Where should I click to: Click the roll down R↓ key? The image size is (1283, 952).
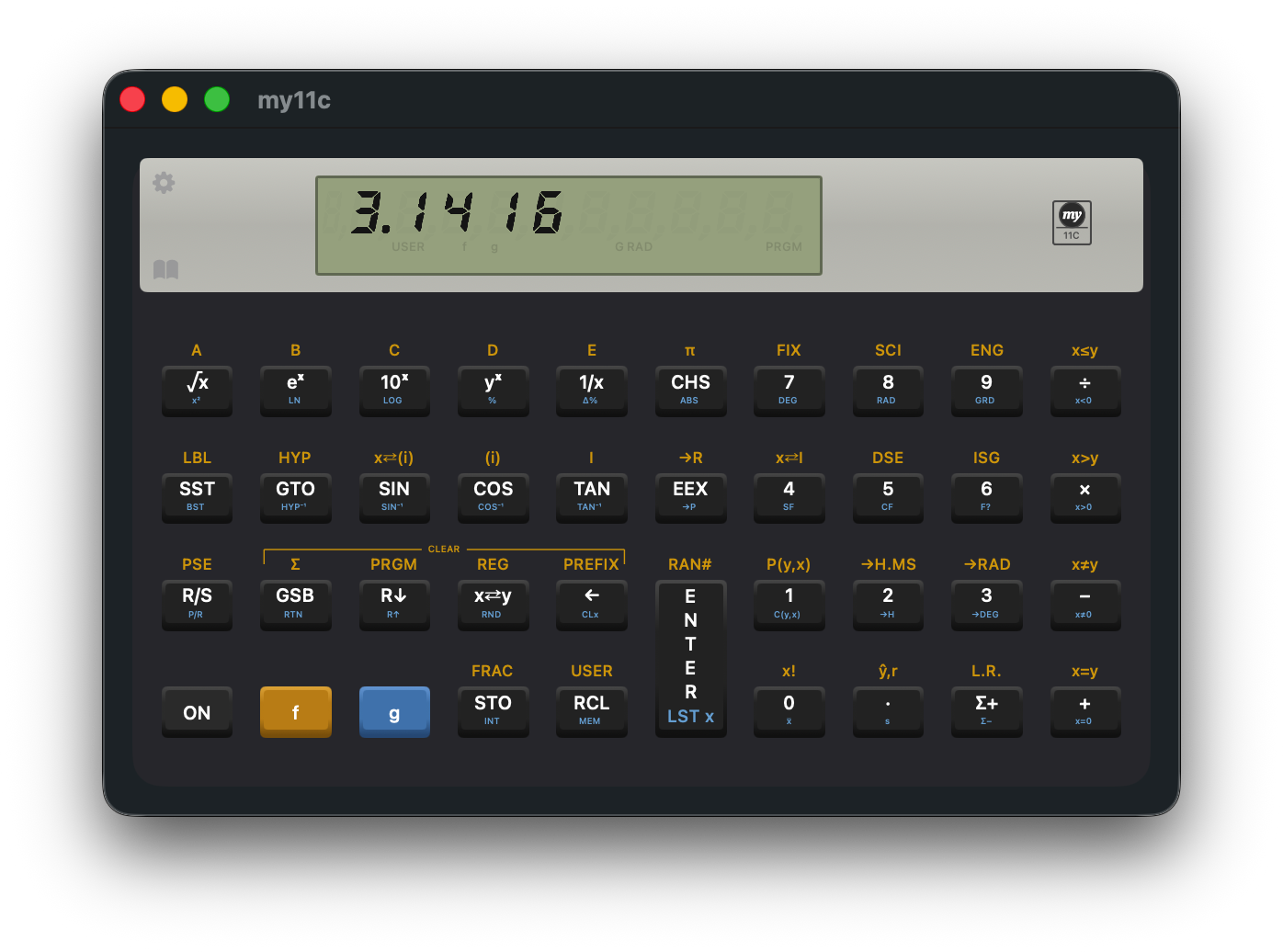394,605
